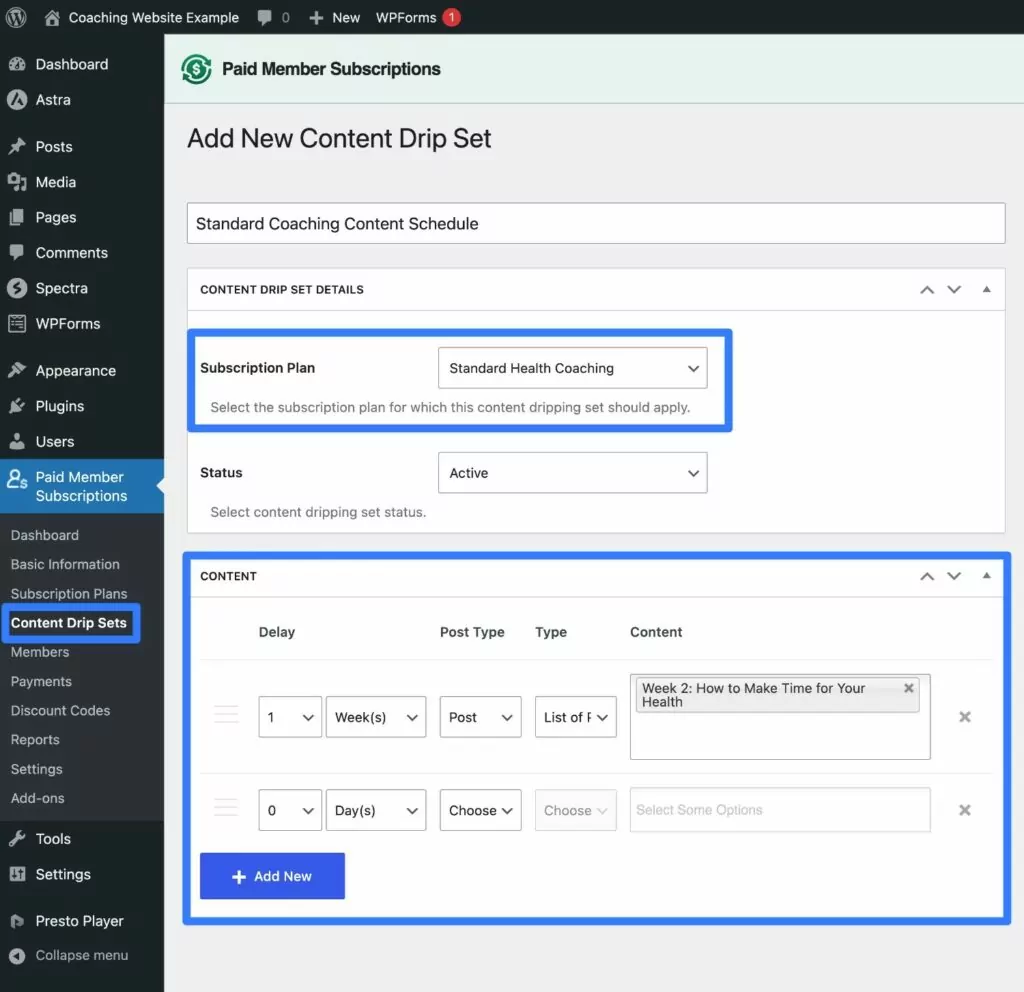The image size is (1024, 992).
Task: Click the Select Some Options content field
Action: pyautogui.click(x=780, y=810)
